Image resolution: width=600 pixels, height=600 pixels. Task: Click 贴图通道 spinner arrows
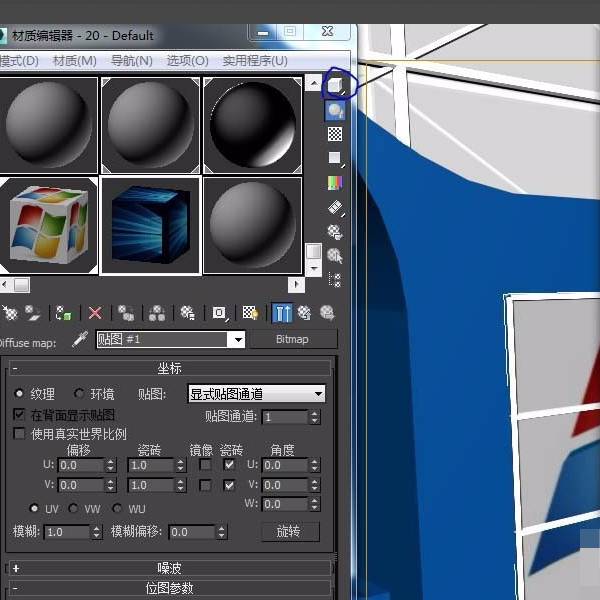click(314, 417)
